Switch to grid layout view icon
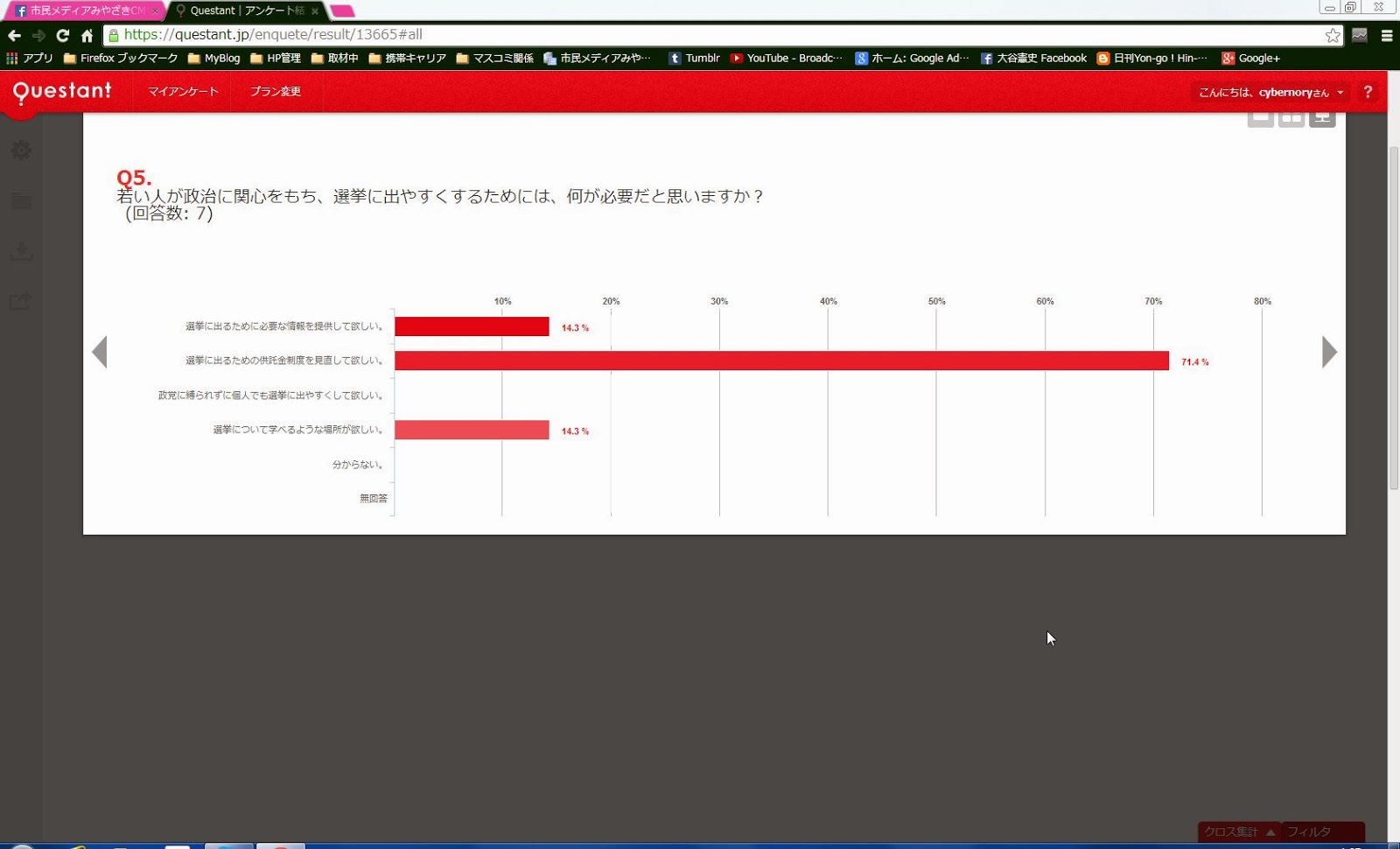Viewport: 1400px width, 849px height. pos(1291,118)
